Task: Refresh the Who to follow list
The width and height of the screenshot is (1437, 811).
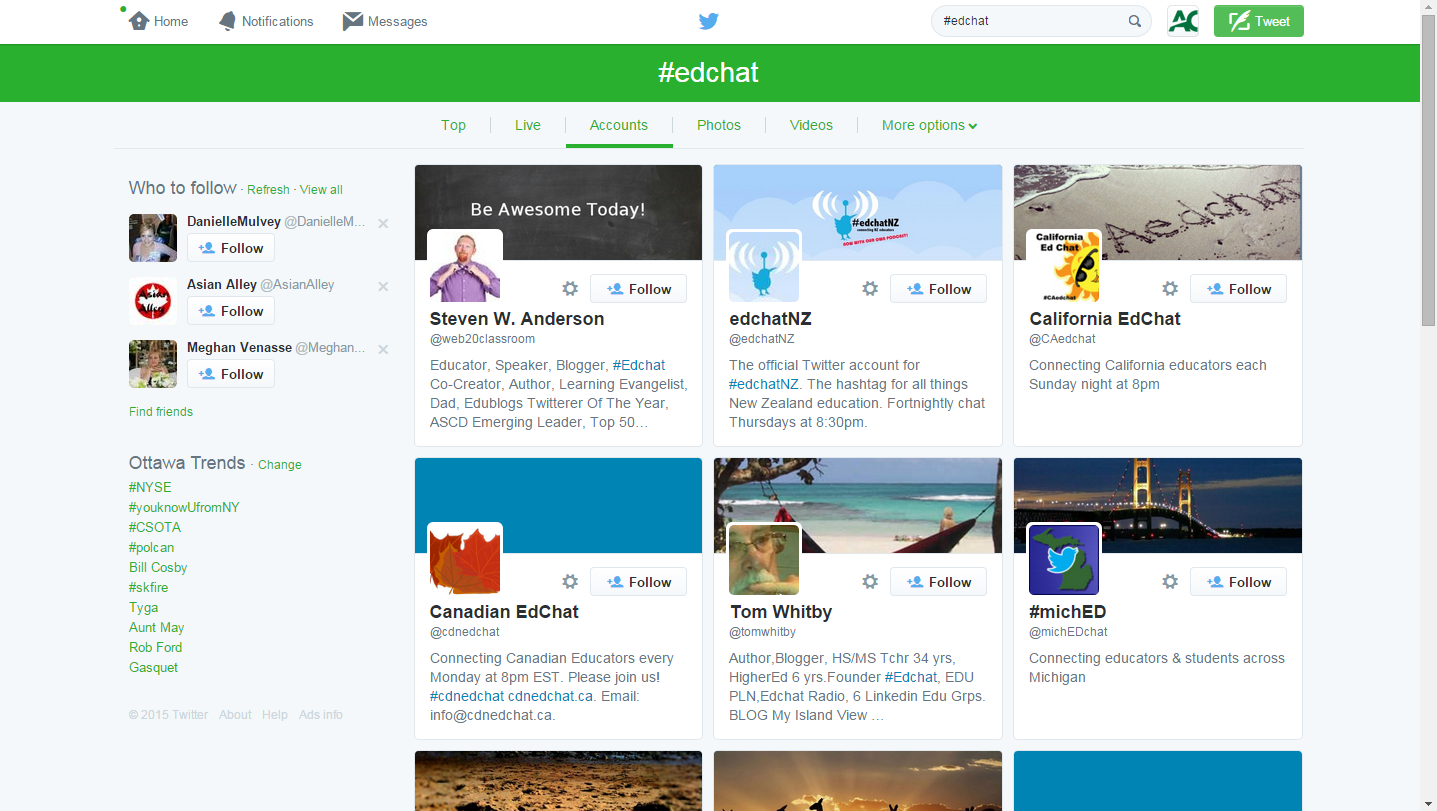Action: point(268,190)
